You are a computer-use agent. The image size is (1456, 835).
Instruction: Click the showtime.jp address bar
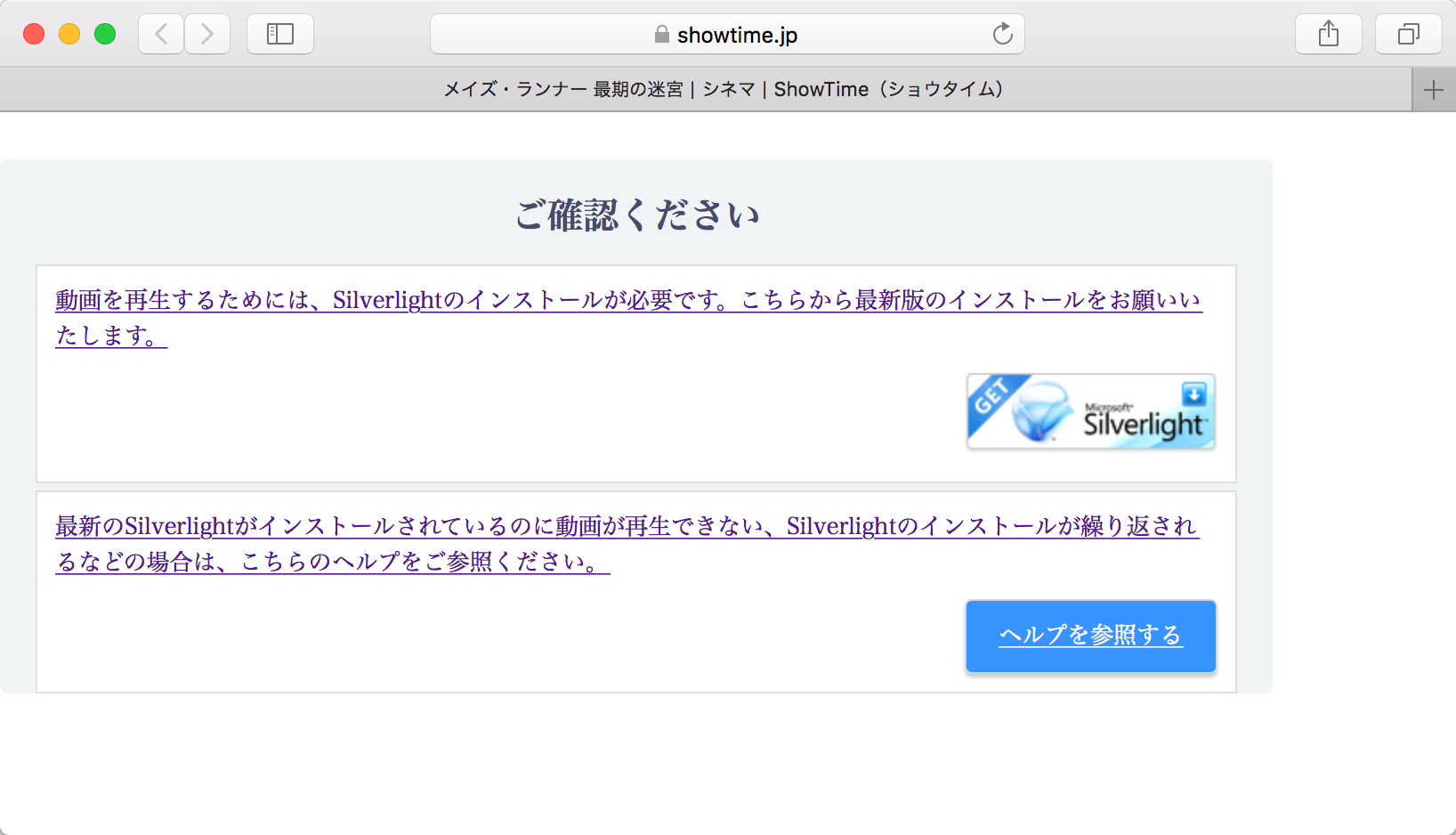point(727,34)
